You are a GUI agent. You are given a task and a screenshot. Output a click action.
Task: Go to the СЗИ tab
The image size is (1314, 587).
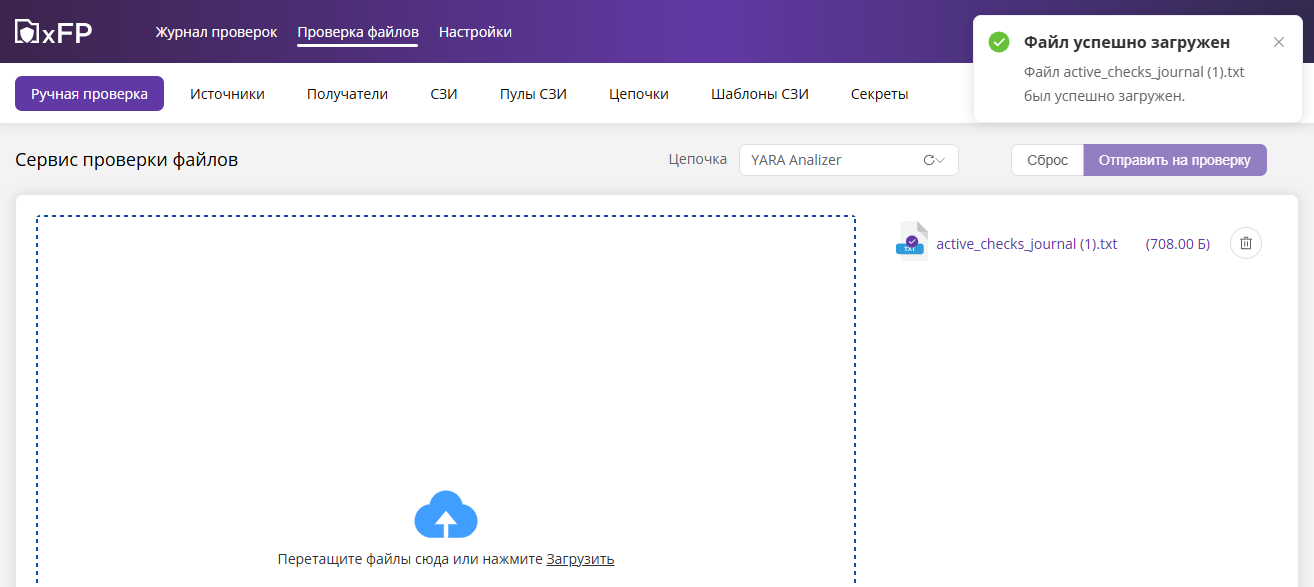click(444, 94)
